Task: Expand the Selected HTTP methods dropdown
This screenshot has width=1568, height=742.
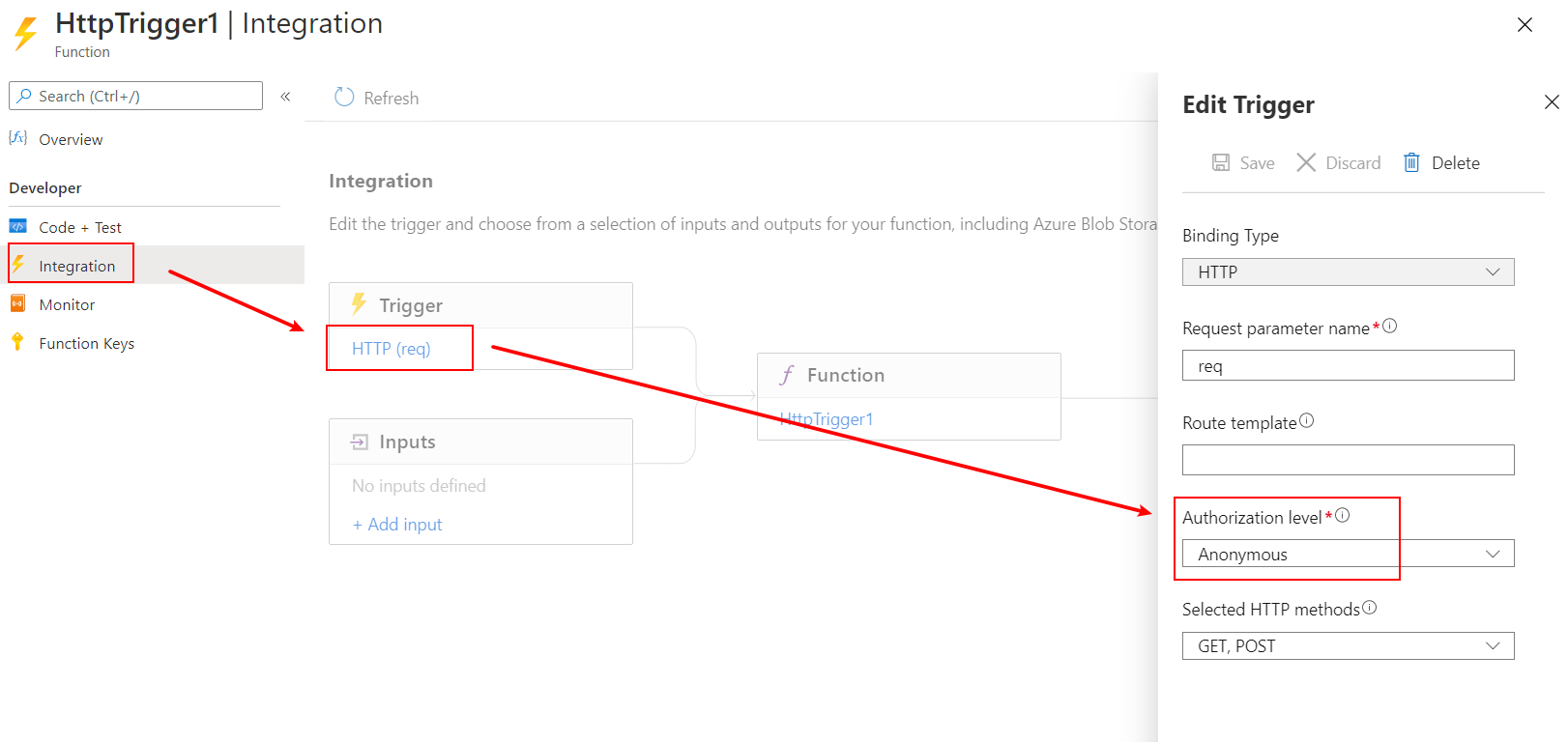Action: pos(1348,646)
